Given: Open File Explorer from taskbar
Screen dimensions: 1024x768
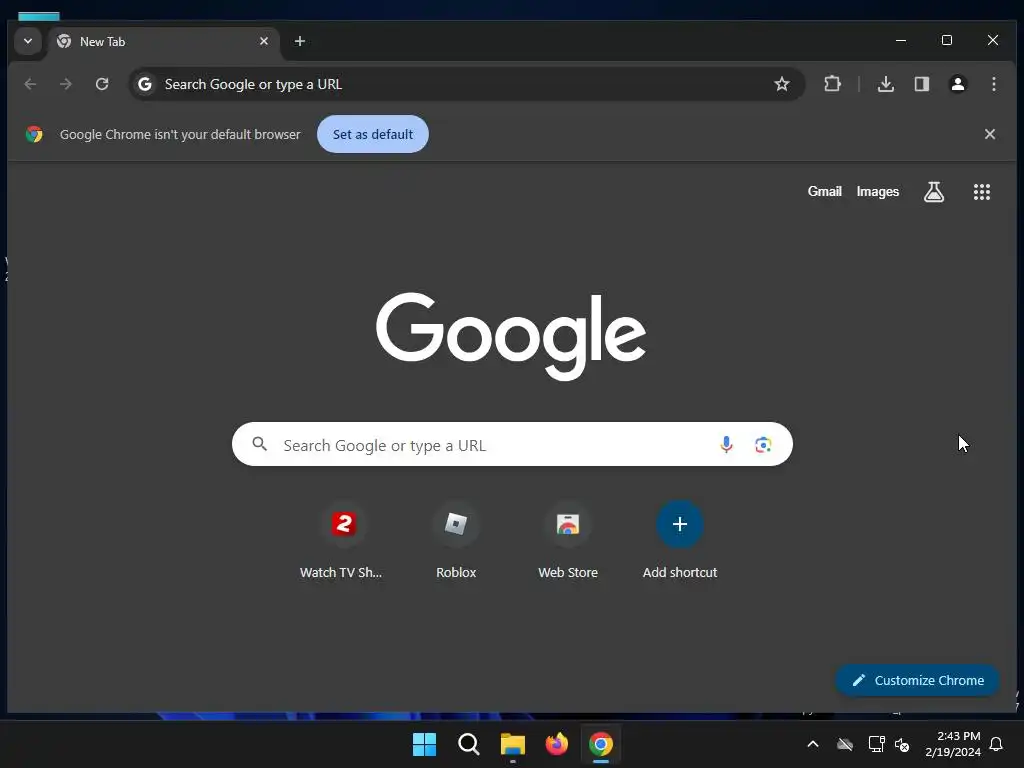Looking at the screenshot, I should click(513, 744).
